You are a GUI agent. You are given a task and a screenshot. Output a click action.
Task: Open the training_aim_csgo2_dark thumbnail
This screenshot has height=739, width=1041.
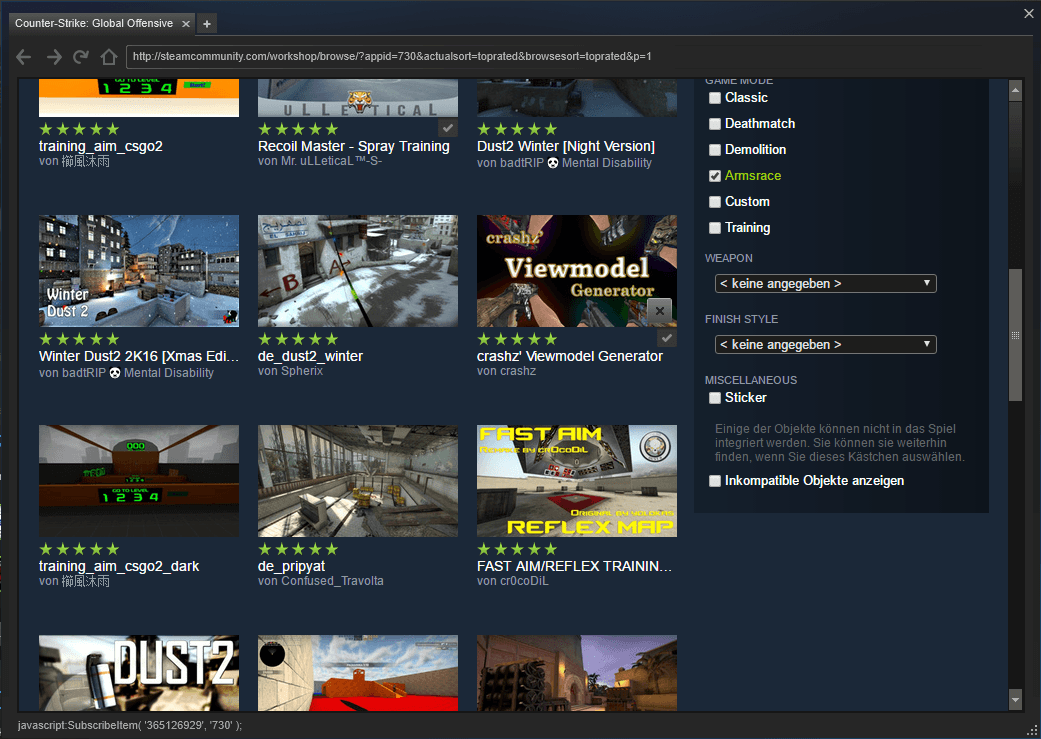(139, 481)
